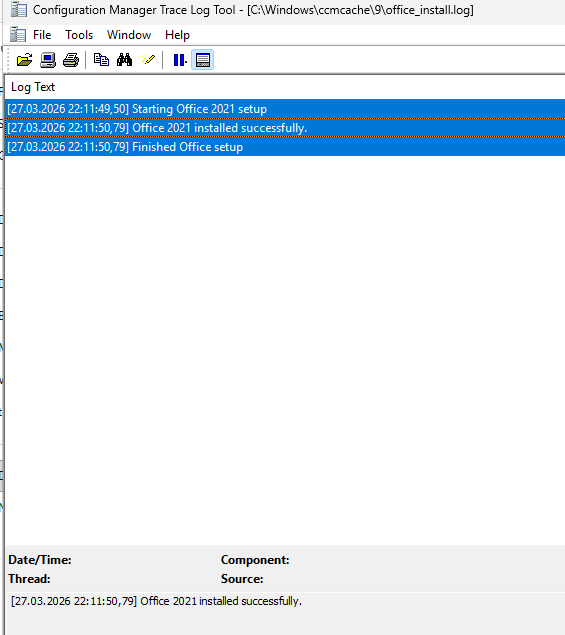565x635 pixels.
Task: Open the Highlight tool (yellow marker icon)
Action: 148,60
